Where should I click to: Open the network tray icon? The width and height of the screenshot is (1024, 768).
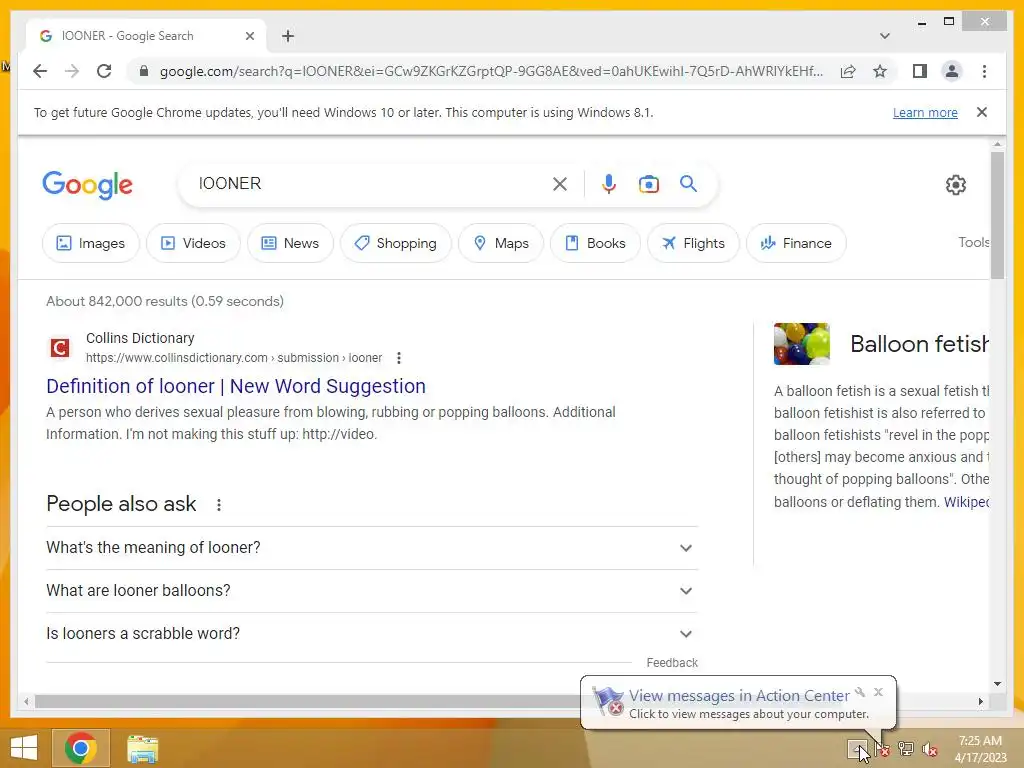pyautogui.click(x=906, y=748)
